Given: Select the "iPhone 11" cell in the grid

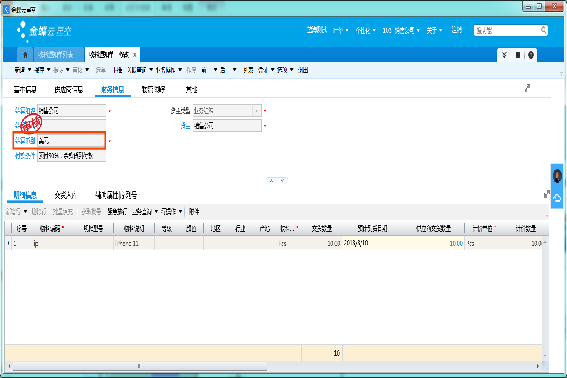Looking at the screenshot, I should [134, 243].
